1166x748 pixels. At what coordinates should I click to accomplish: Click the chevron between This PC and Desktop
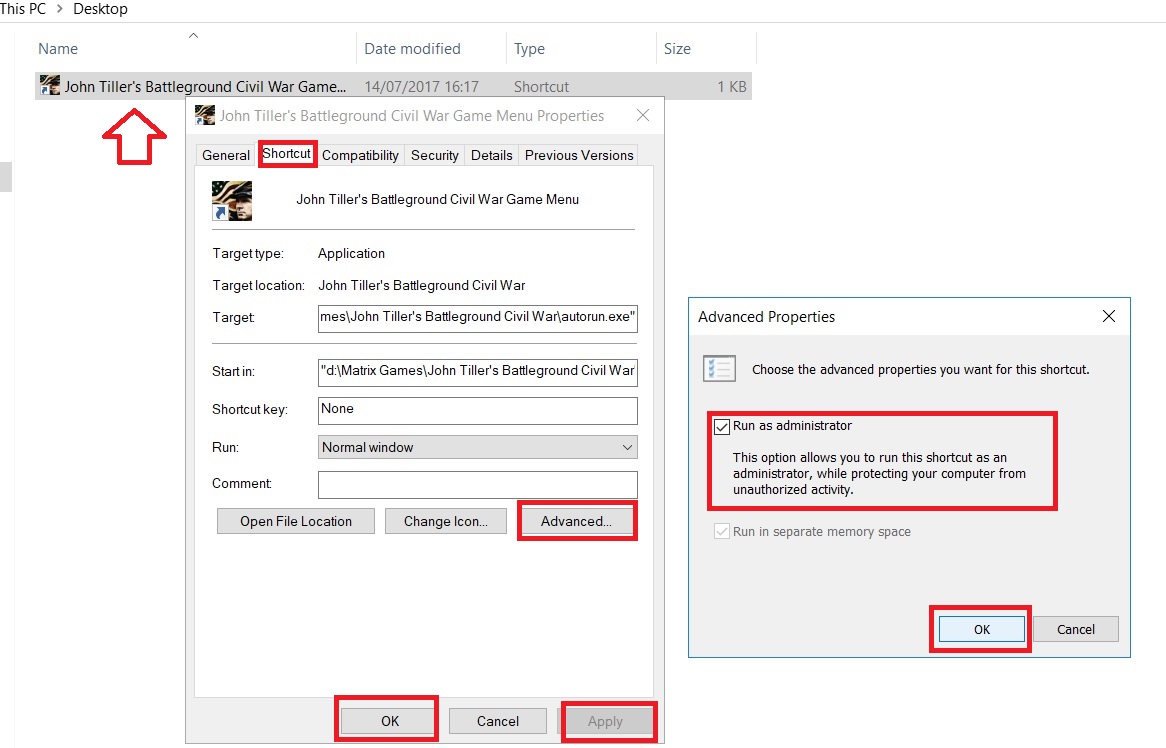(x=59, y=9)
